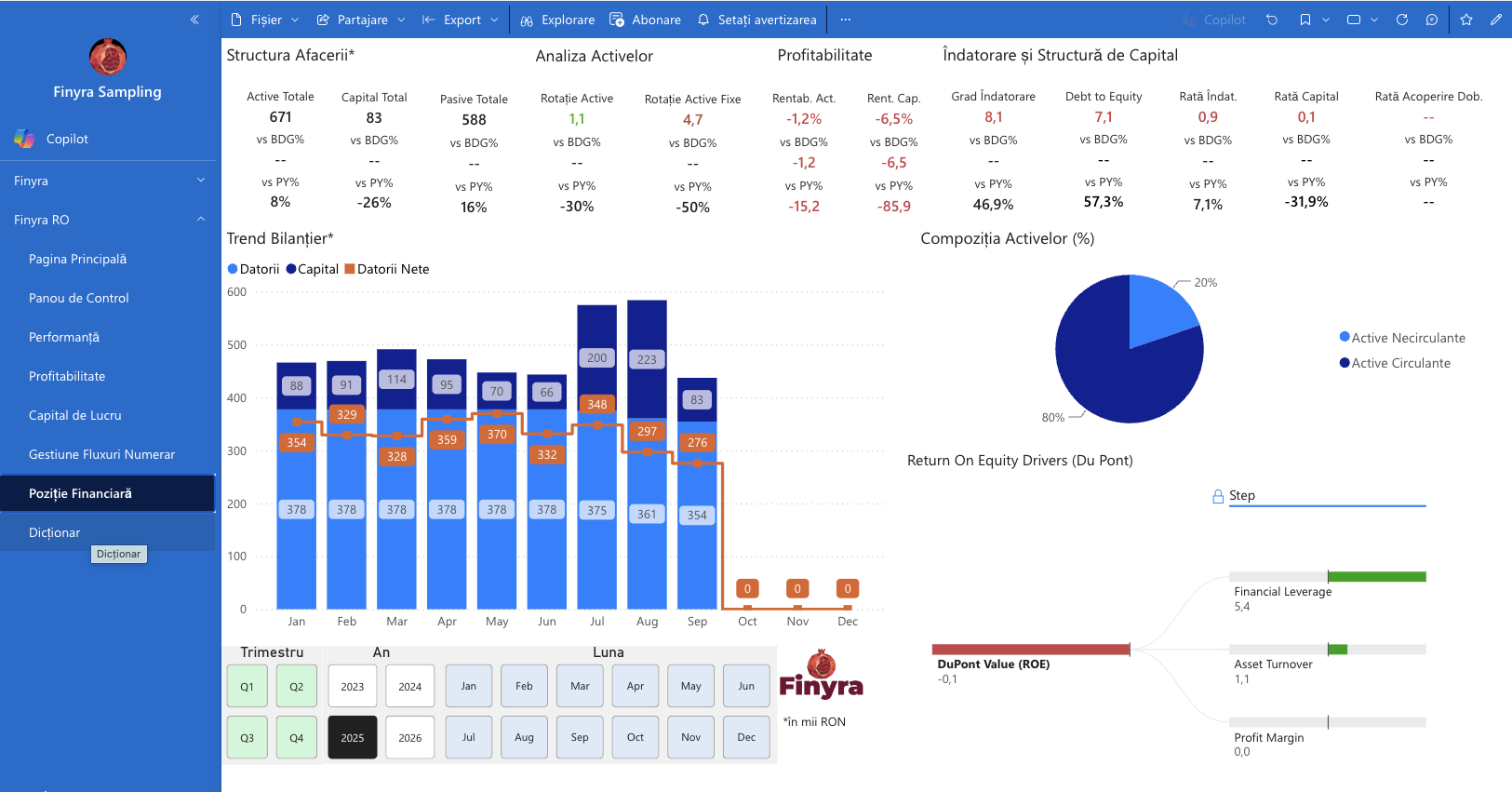Viewport: 1512px width, 792px height.
Task: Click the Datorii legend color marker
Action: [233, 269]
